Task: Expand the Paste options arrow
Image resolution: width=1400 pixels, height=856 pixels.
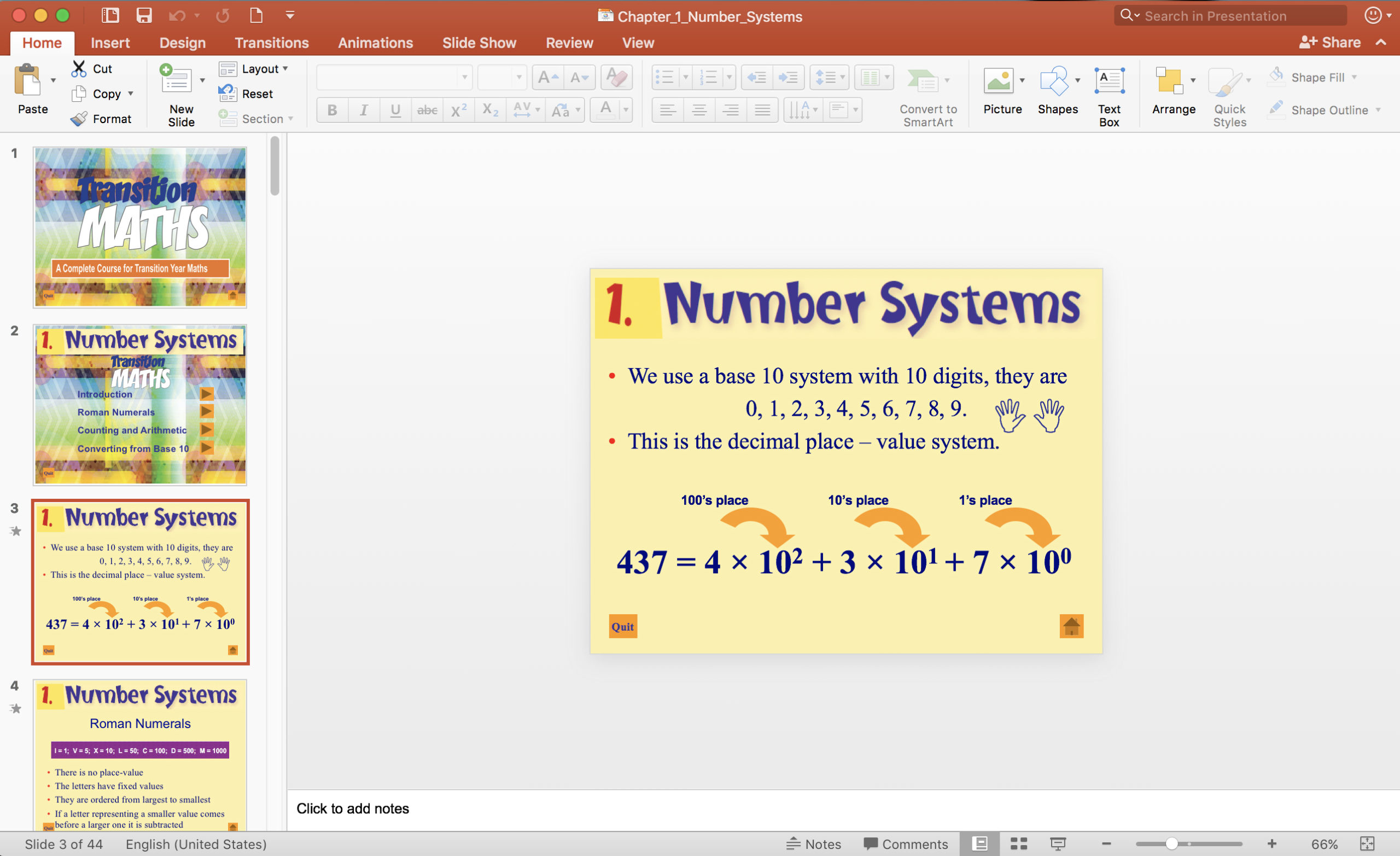Action: click(x=54, y=80)
